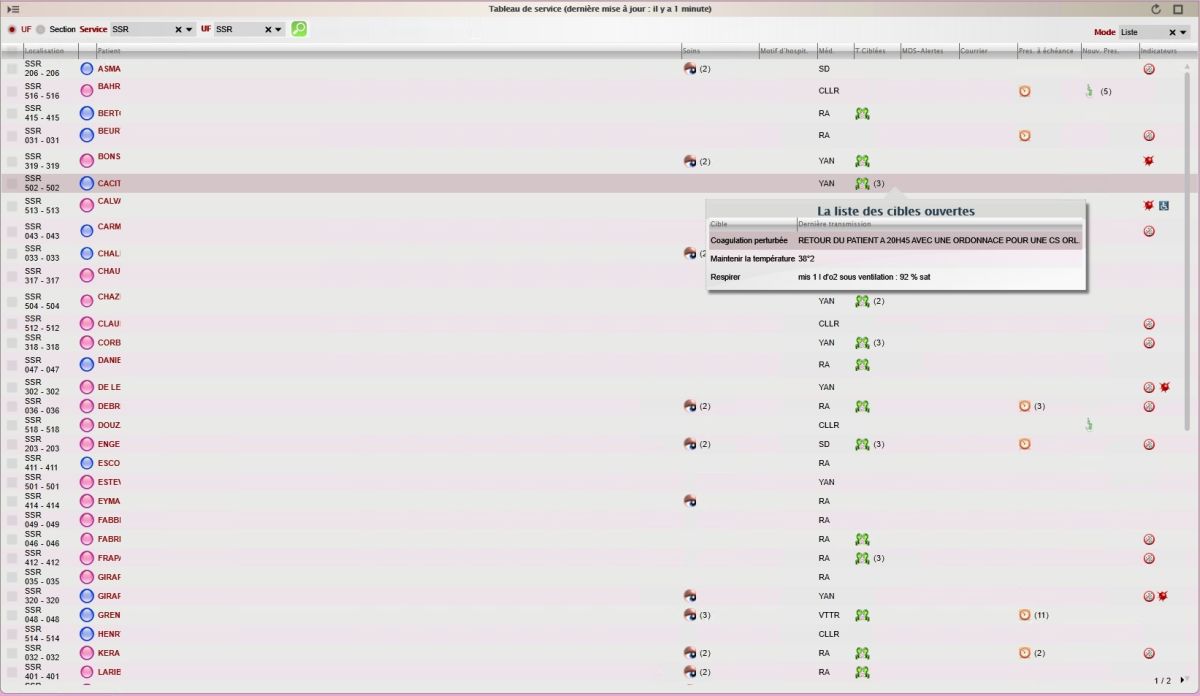The width and height of the screenshot is (1200, 696).
Task: Click the red splat indicator in BONS row
Action: click(1149, 160)
